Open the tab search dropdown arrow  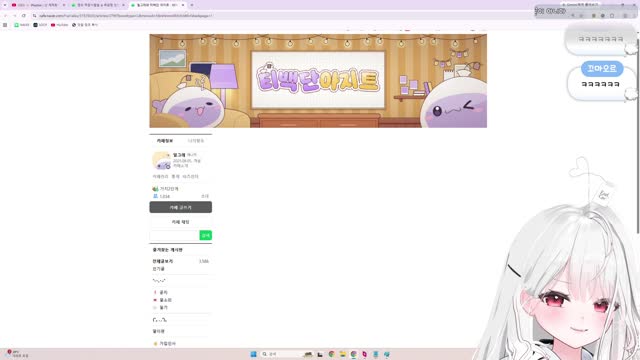pos(5,5)
